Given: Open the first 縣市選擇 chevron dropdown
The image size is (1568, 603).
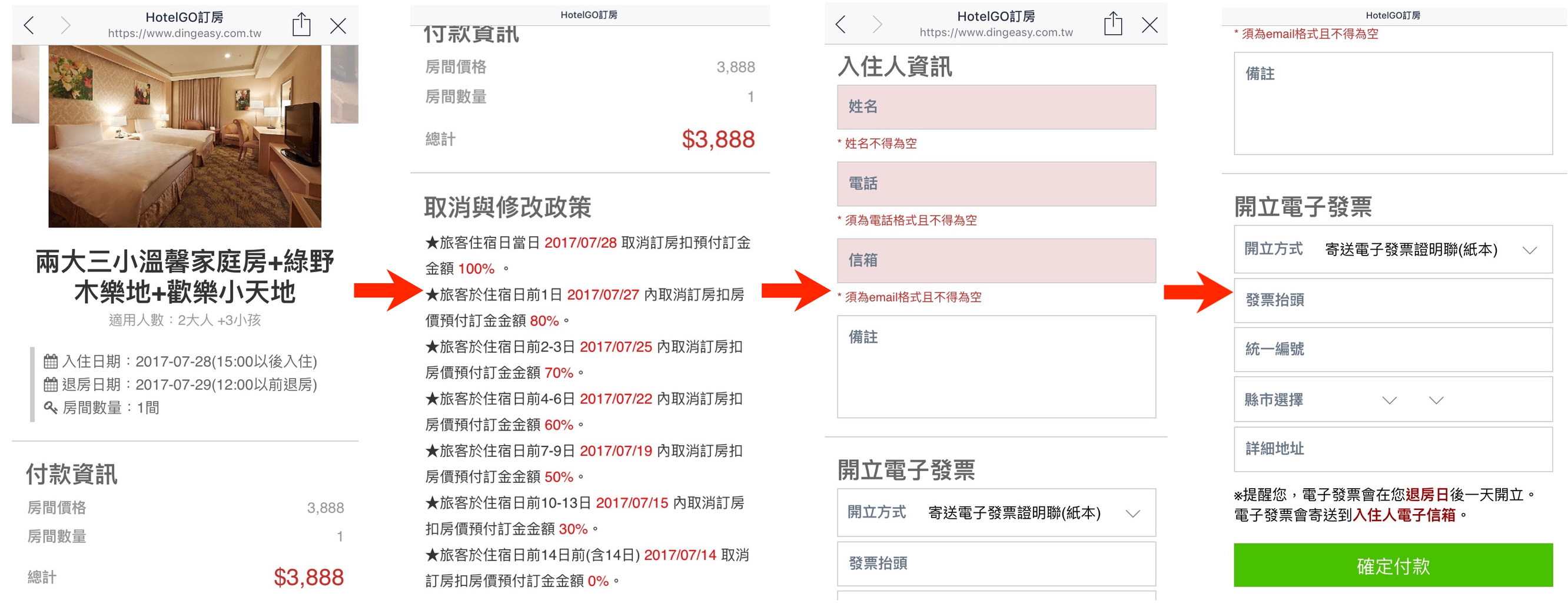Looking at the screenshot, I should pyautogui.click(x=1389, y=400).
